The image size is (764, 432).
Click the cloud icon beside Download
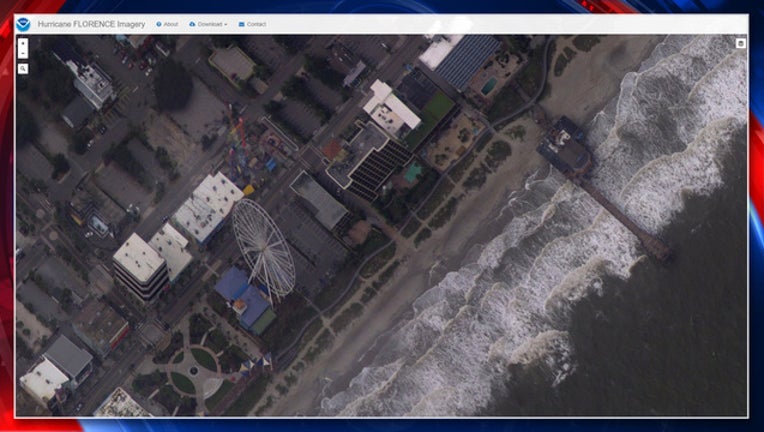(x=192, y=24)
